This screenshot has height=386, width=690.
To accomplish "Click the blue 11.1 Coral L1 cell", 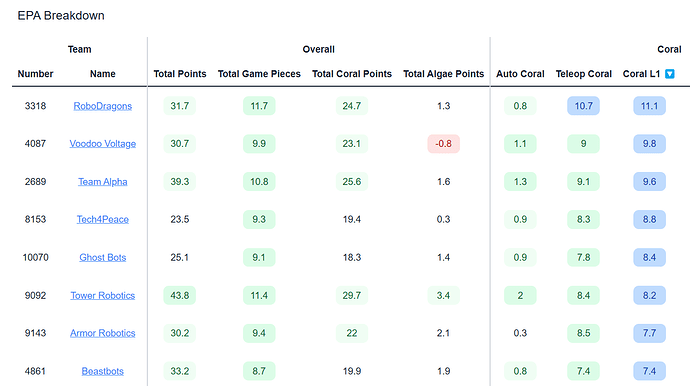I will coord(649,106).
